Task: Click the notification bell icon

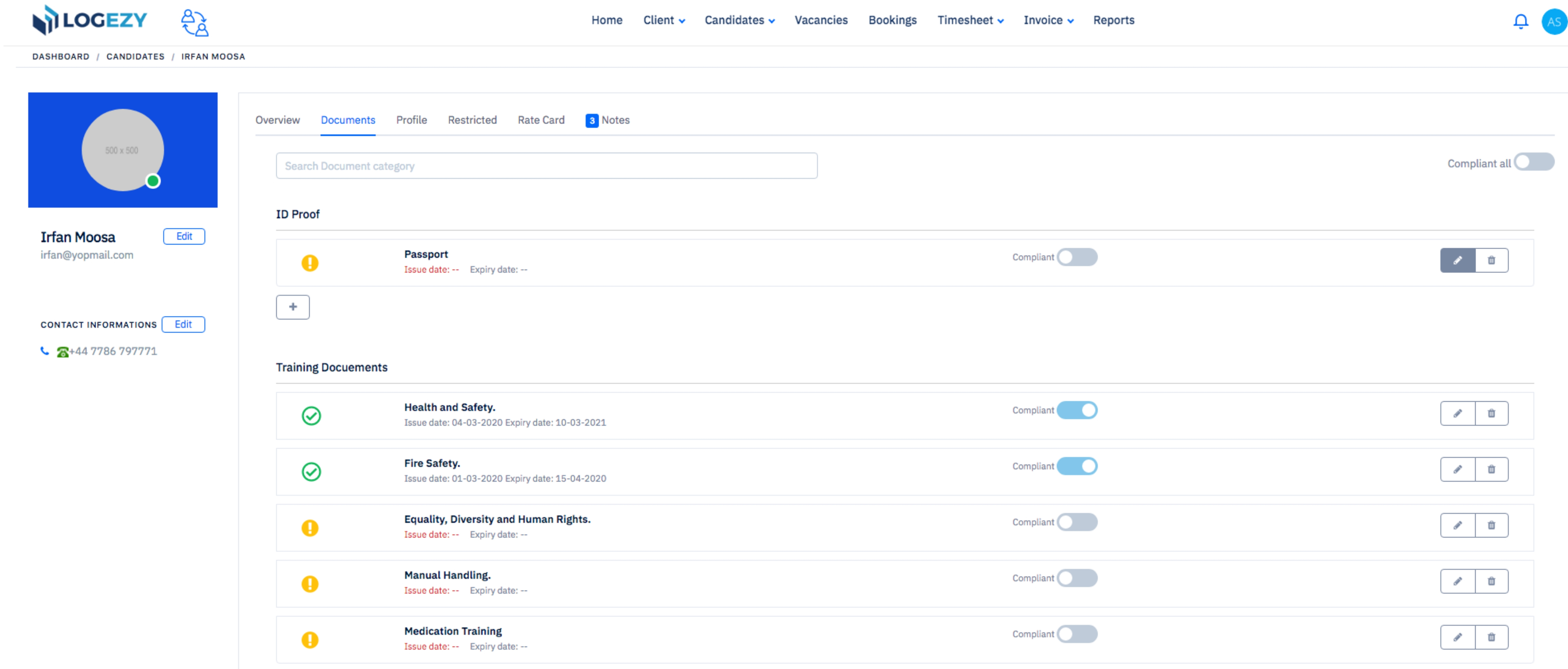Action: pos(1520,21)
